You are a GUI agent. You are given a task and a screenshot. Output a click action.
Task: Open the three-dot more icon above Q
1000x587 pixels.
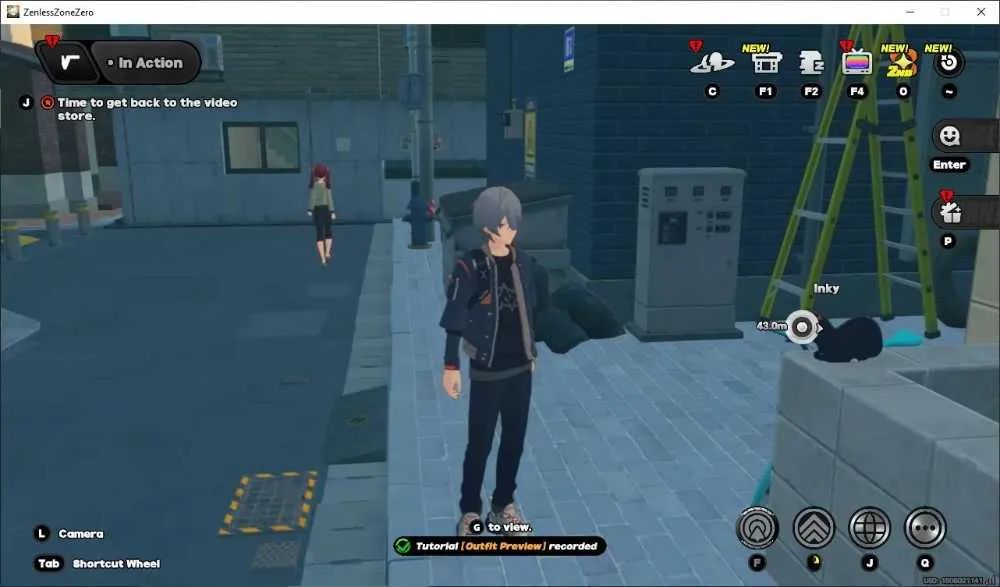[x=925, y=528]
